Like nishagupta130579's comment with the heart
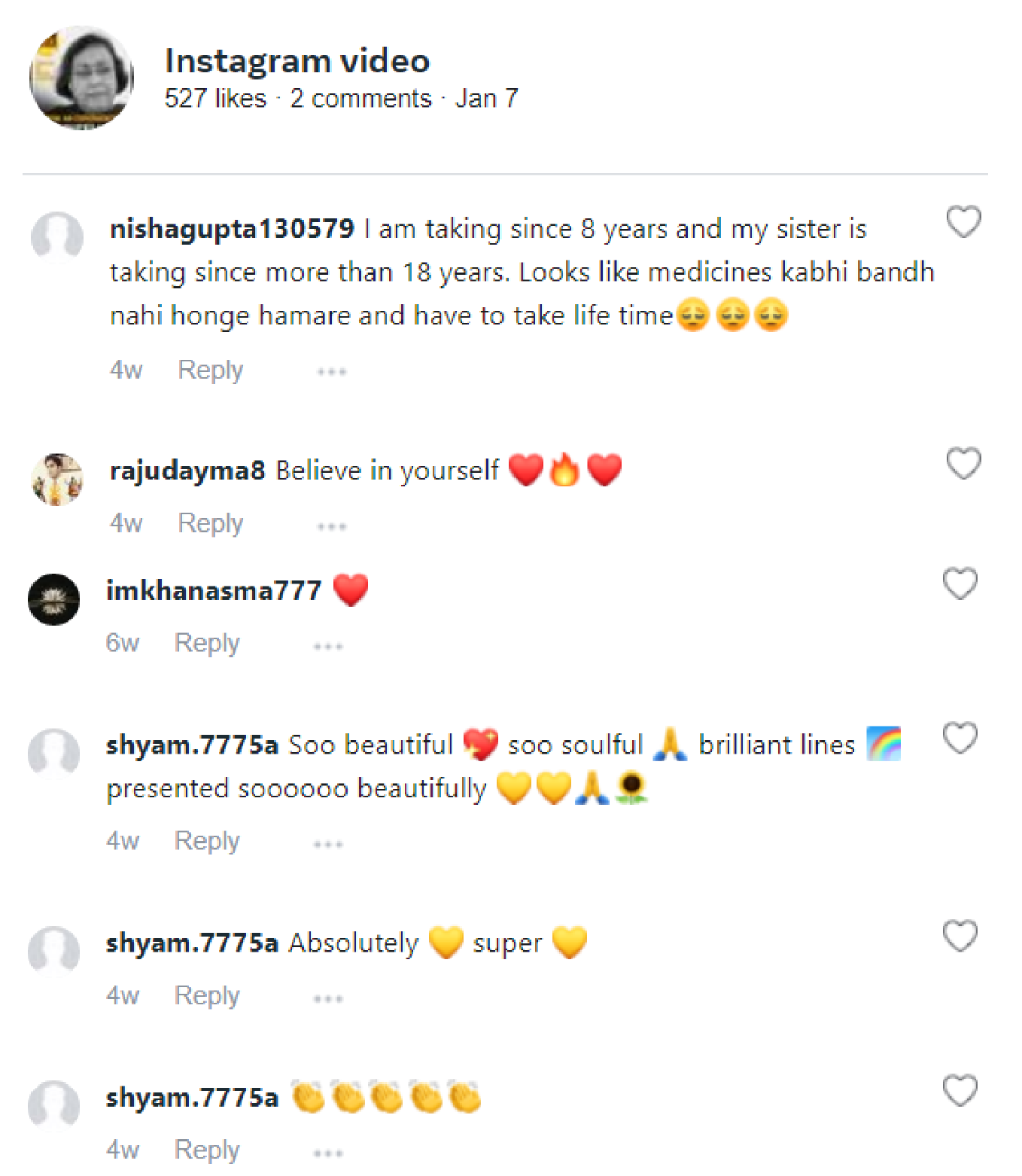Image resolution: width=1022 pixels, height=1176 pixels. [963, 222]
